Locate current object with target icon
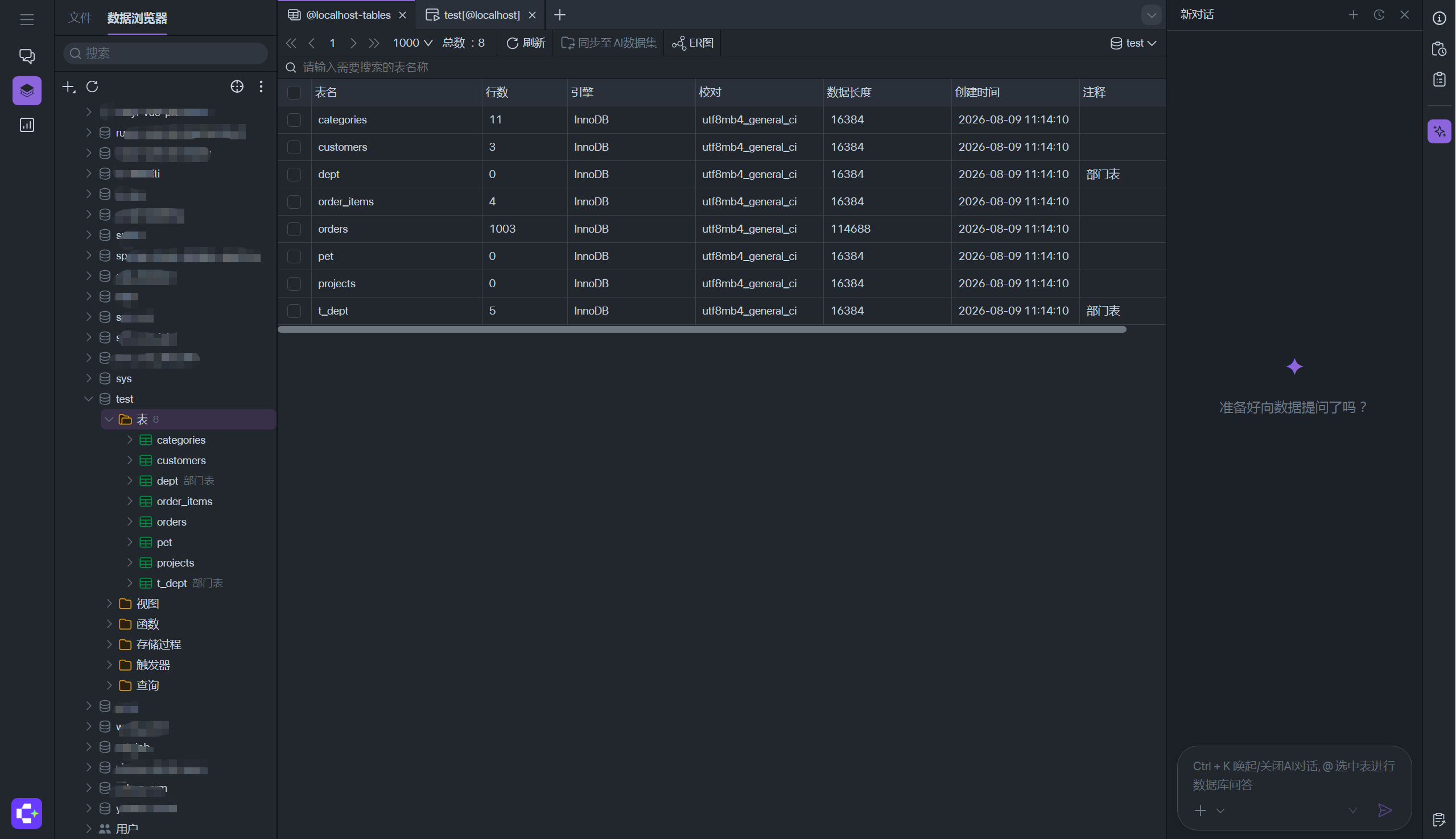The width and height of the screenshot is (1456, 839). [x=237, y=86]
